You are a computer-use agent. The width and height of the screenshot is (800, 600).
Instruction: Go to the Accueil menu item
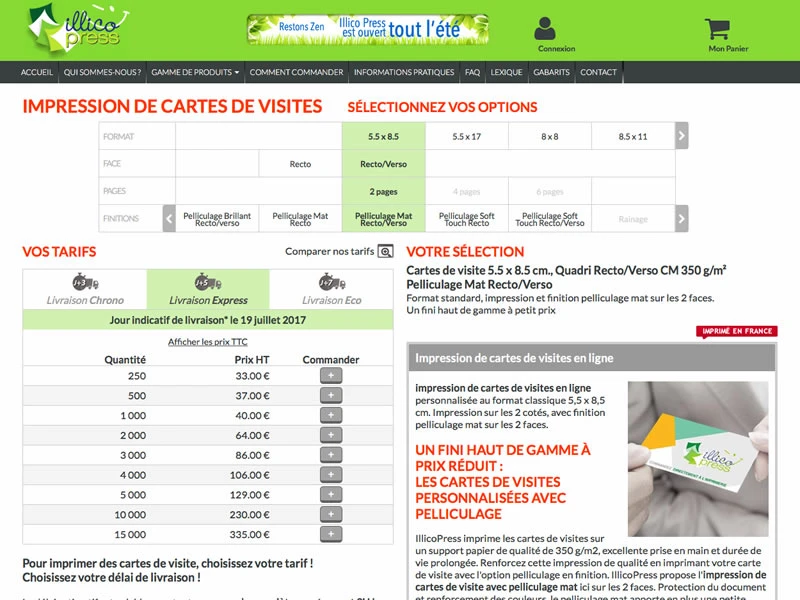[37, 72]
